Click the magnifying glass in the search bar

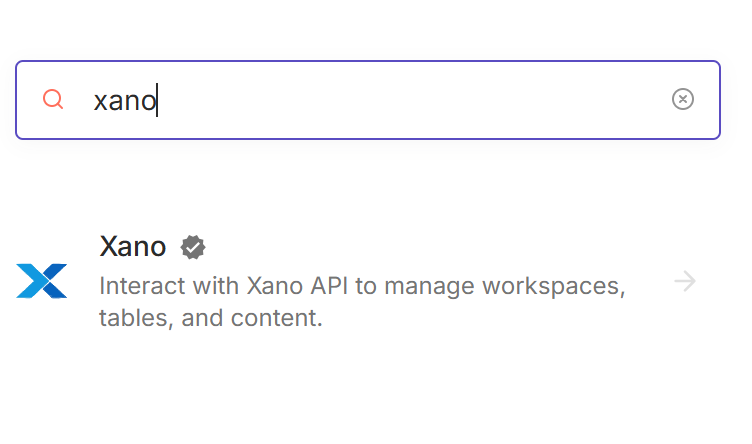click(x=53, y=99)
